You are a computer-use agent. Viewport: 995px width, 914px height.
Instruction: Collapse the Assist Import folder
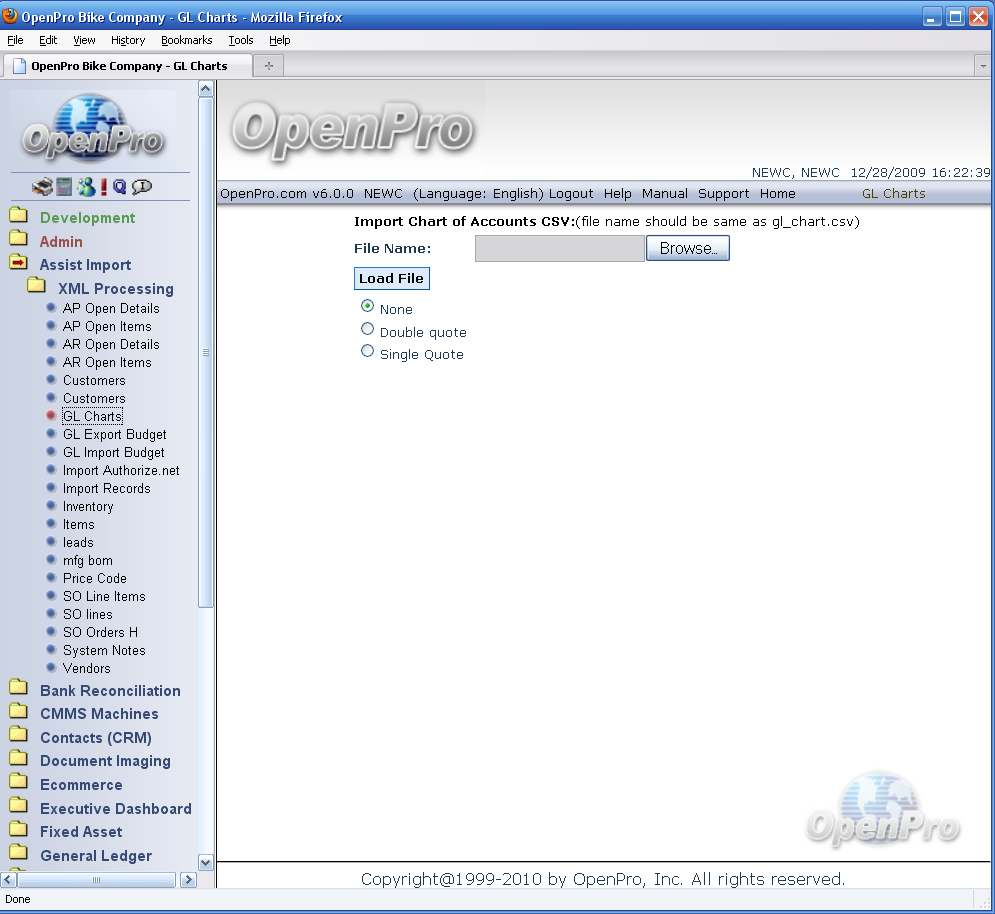18,264
